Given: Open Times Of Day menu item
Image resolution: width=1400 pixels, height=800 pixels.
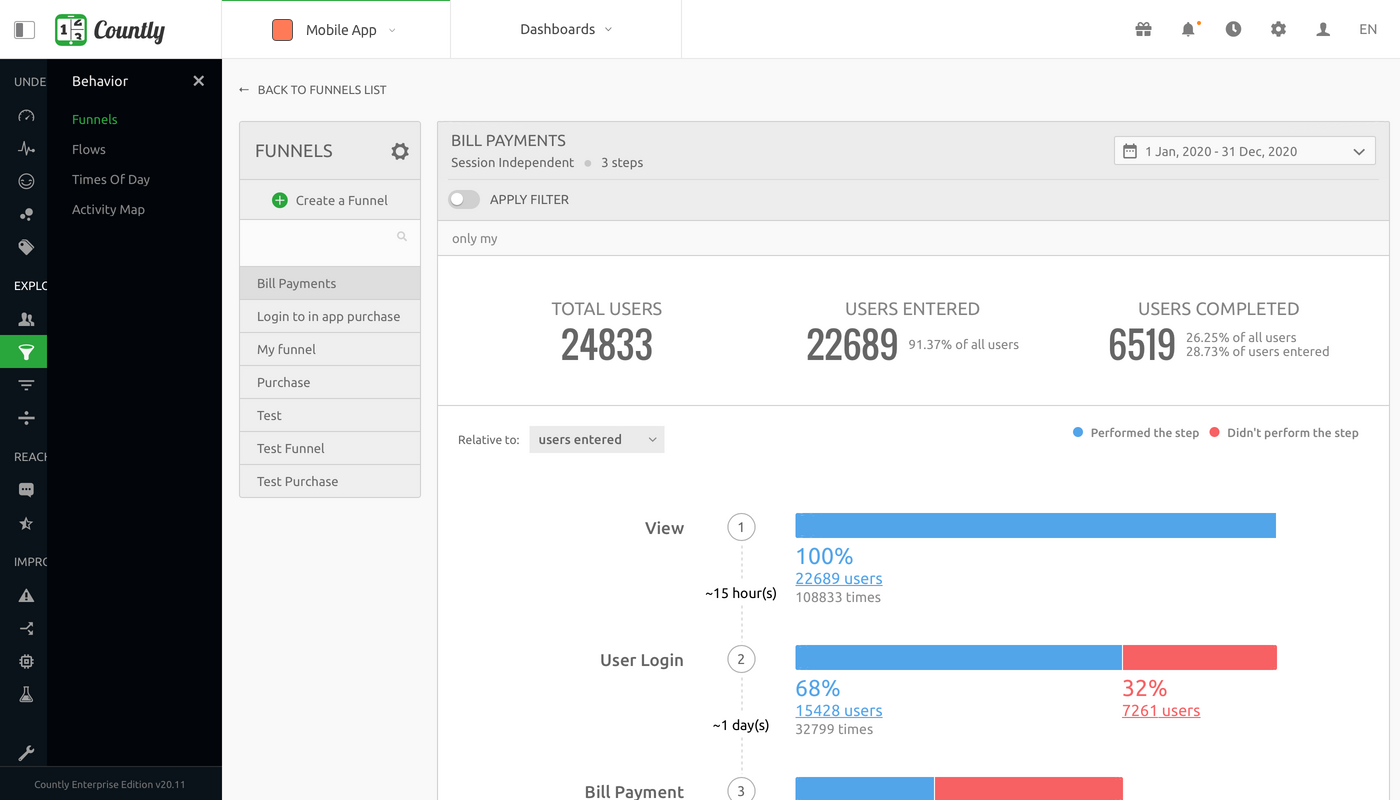Looking at the screenshot, I should click(x=111, y=179).
